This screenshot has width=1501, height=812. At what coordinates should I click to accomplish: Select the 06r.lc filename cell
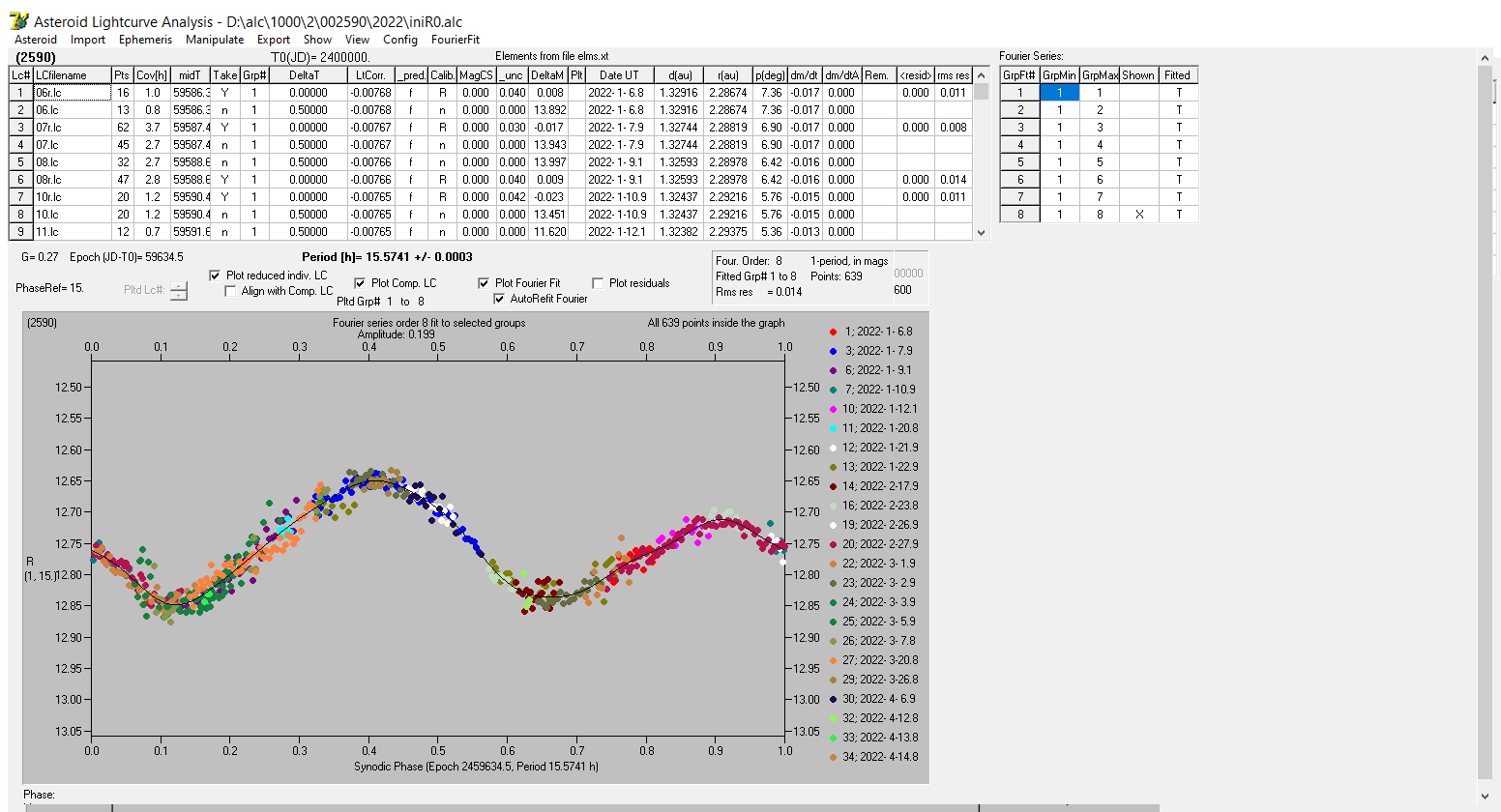click(x=73, y=93)
